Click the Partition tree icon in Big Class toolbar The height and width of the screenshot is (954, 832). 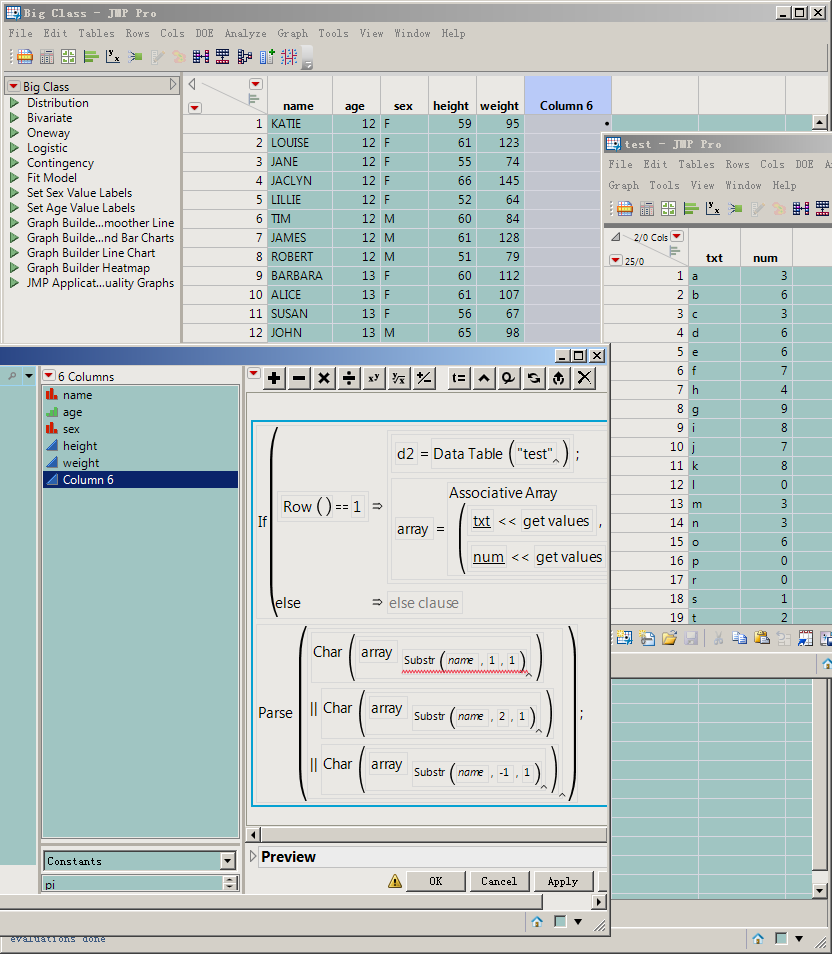[245, 57]
